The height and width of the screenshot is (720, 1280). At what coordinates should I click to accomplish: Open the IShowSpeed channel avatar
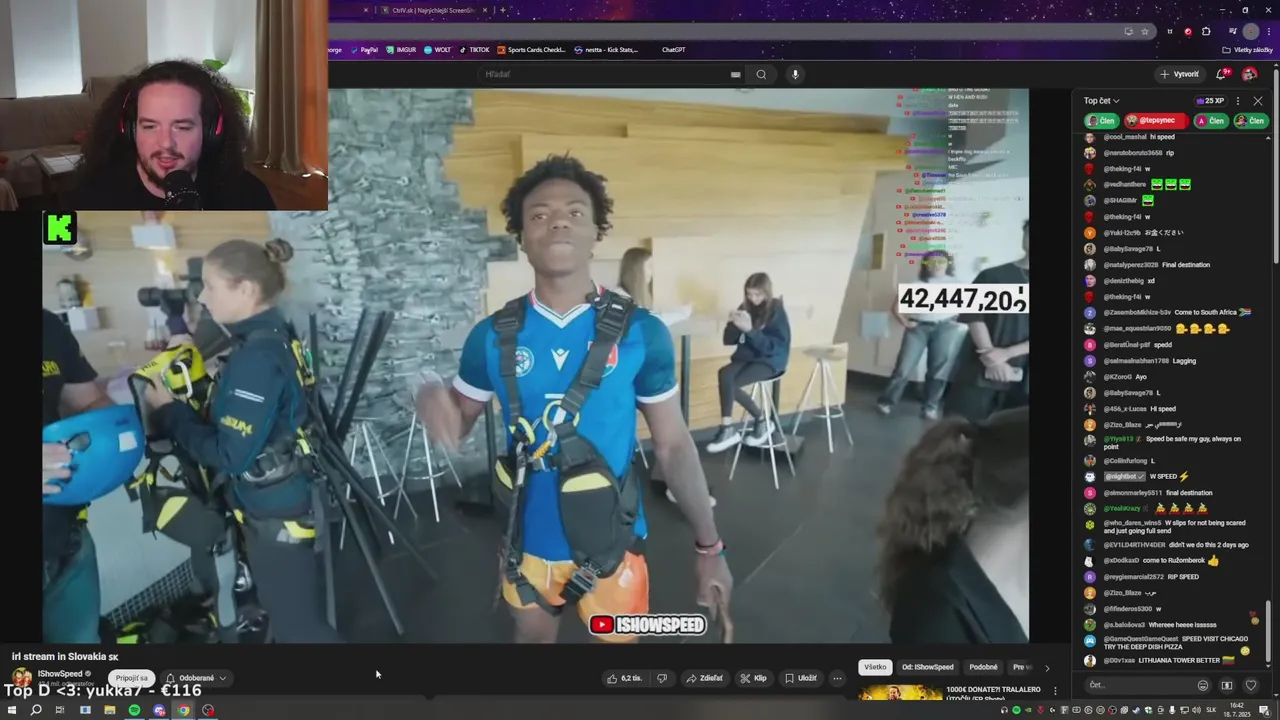(x=21, y=678)
